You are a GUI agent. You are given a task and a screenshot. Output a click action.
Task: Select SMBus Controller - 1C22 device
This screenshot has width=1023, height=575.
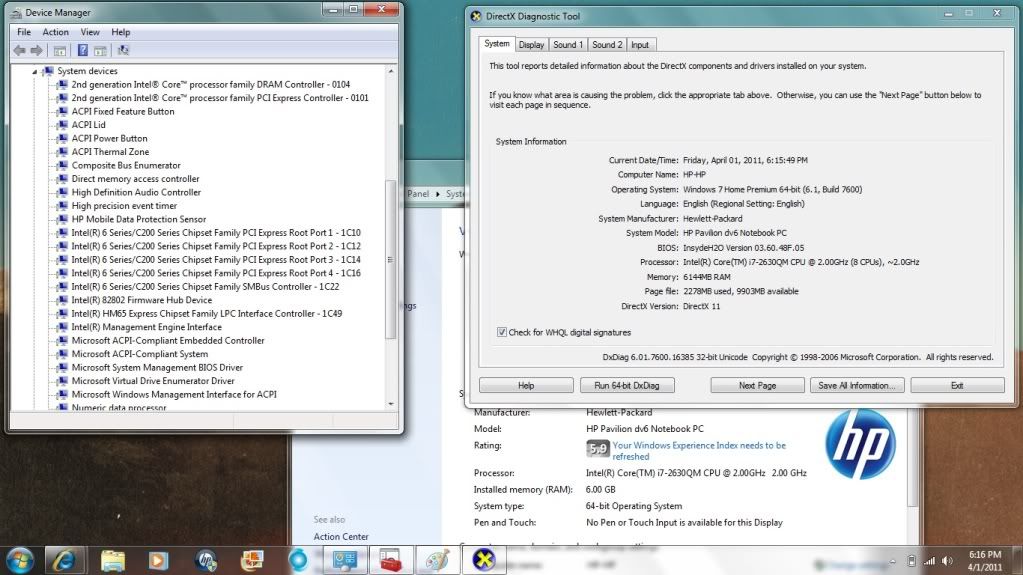point(206,287)
